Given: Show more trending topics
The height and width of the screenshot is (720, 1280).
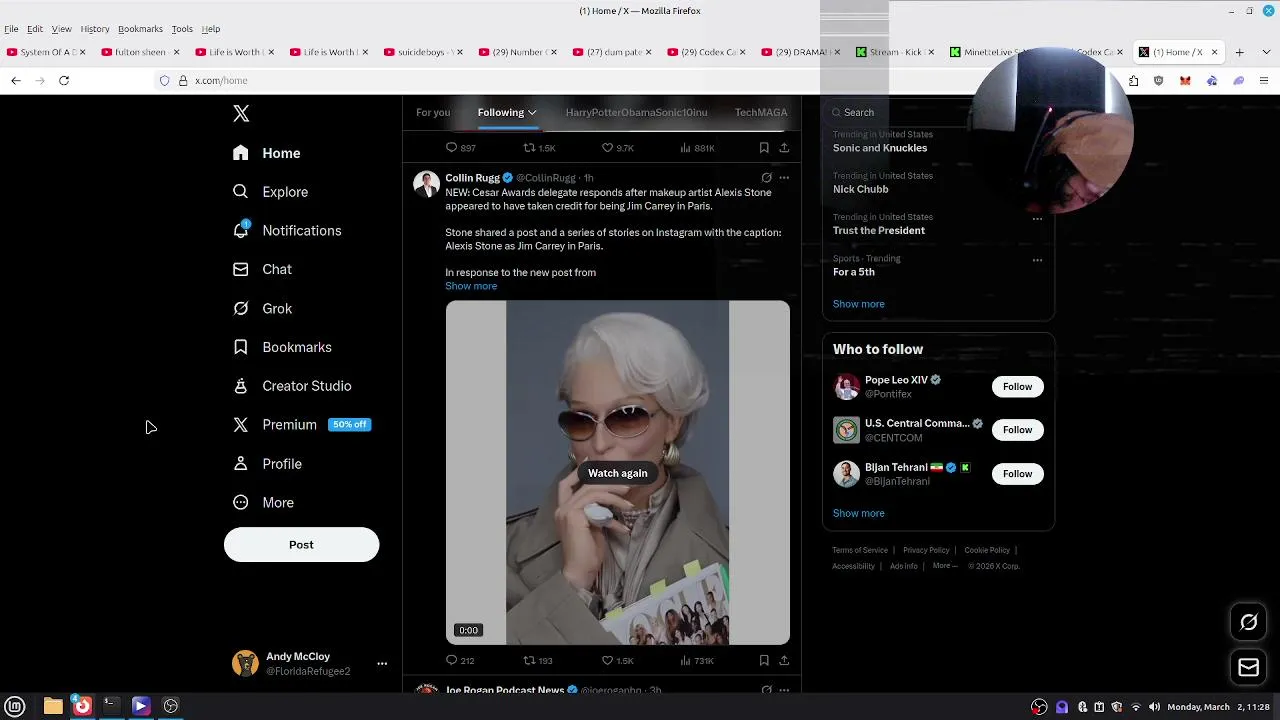Looking at the screenshot, I should (858, 304).
